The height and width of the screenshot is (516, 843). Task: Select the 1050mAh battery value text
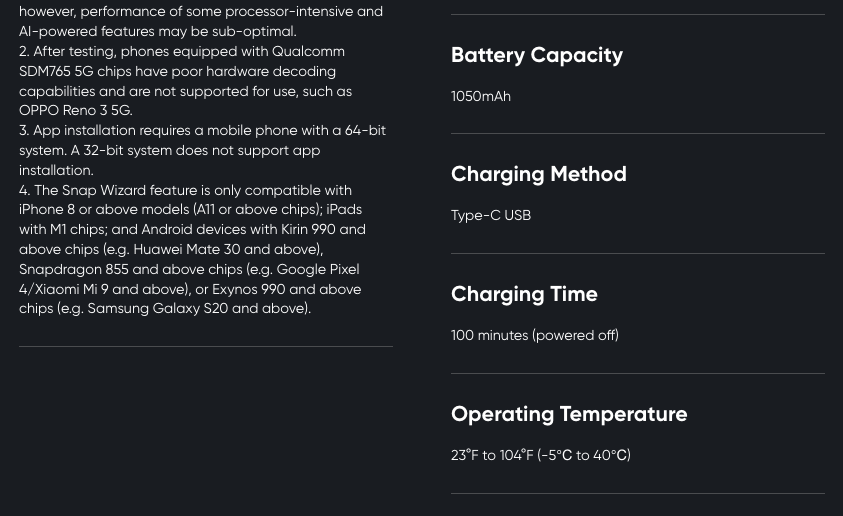(481, 96)
